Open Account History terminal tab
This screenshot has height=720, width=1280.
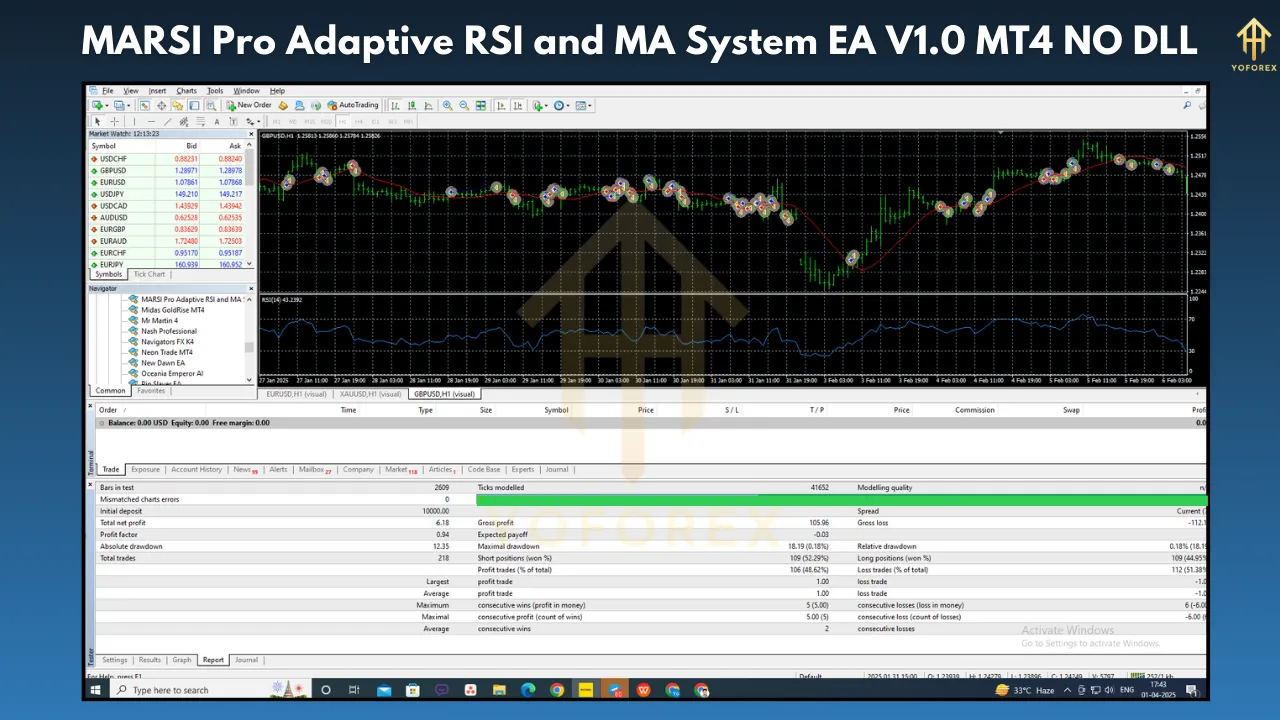(x=196, y=469)
